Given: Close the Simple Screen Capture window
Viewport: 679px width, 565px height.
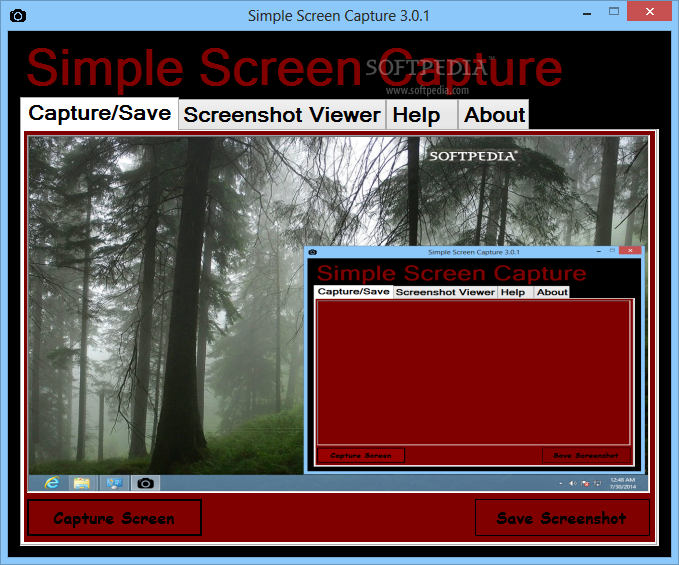Looking at the screenshot, I should [649, 12].
